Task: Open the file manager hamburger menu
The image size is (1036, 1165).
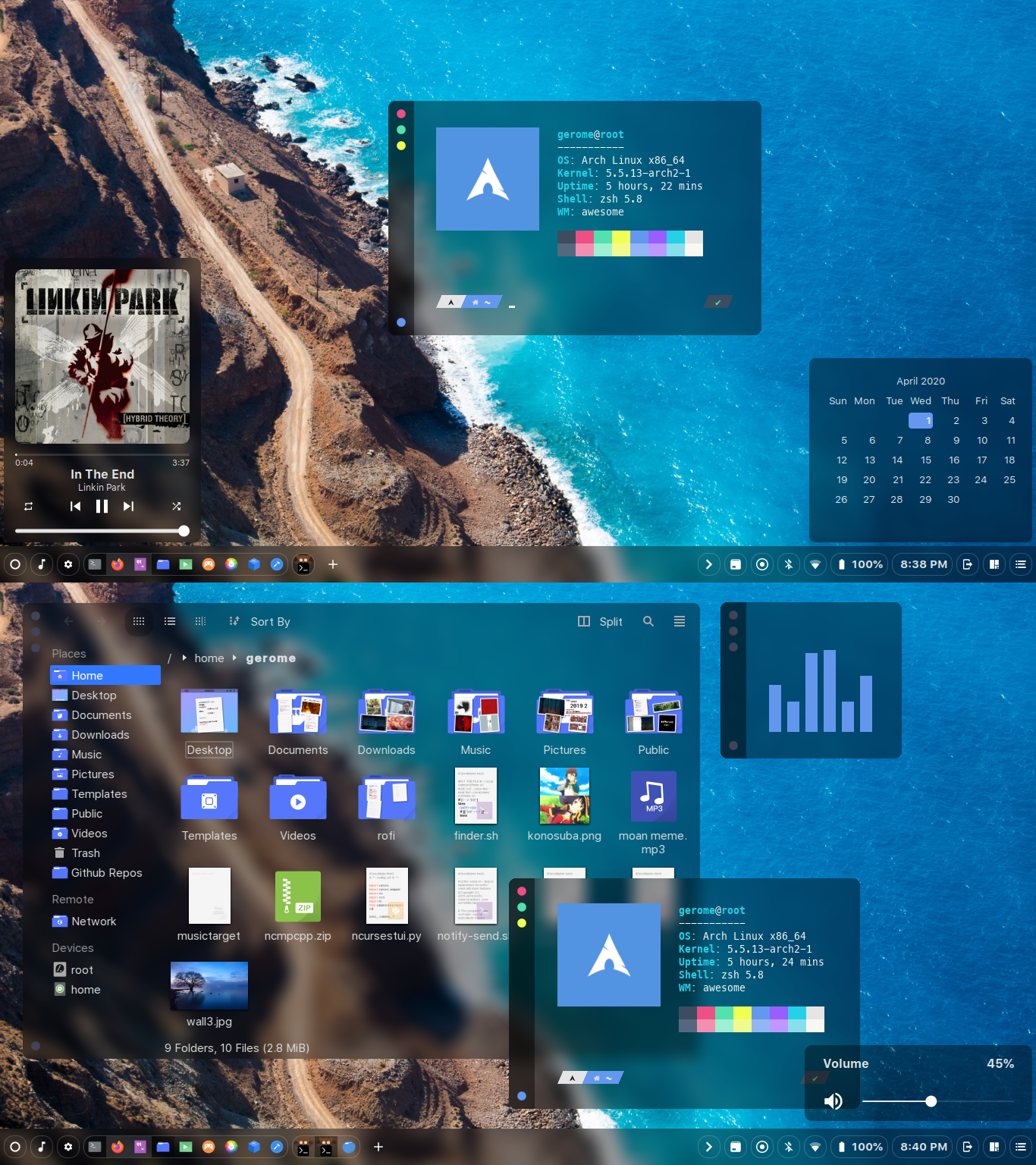Action: pos(680,621)
